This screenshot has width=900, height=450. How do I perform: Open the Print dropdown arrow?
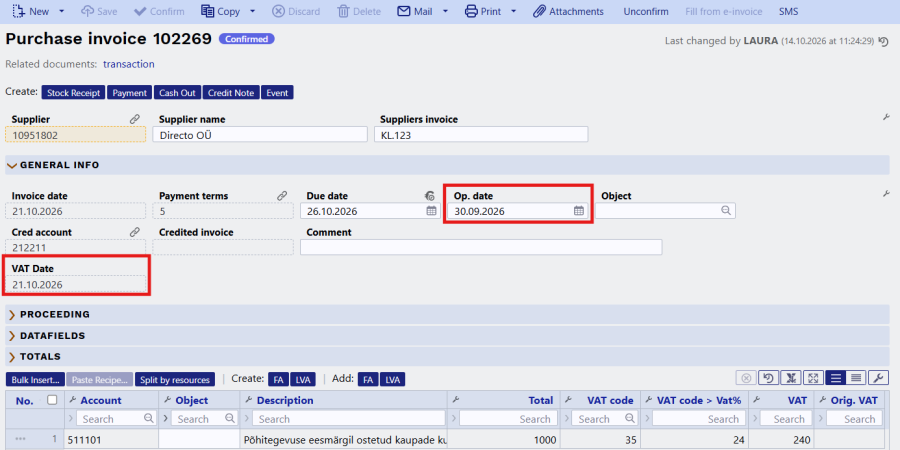click(514, 11)
